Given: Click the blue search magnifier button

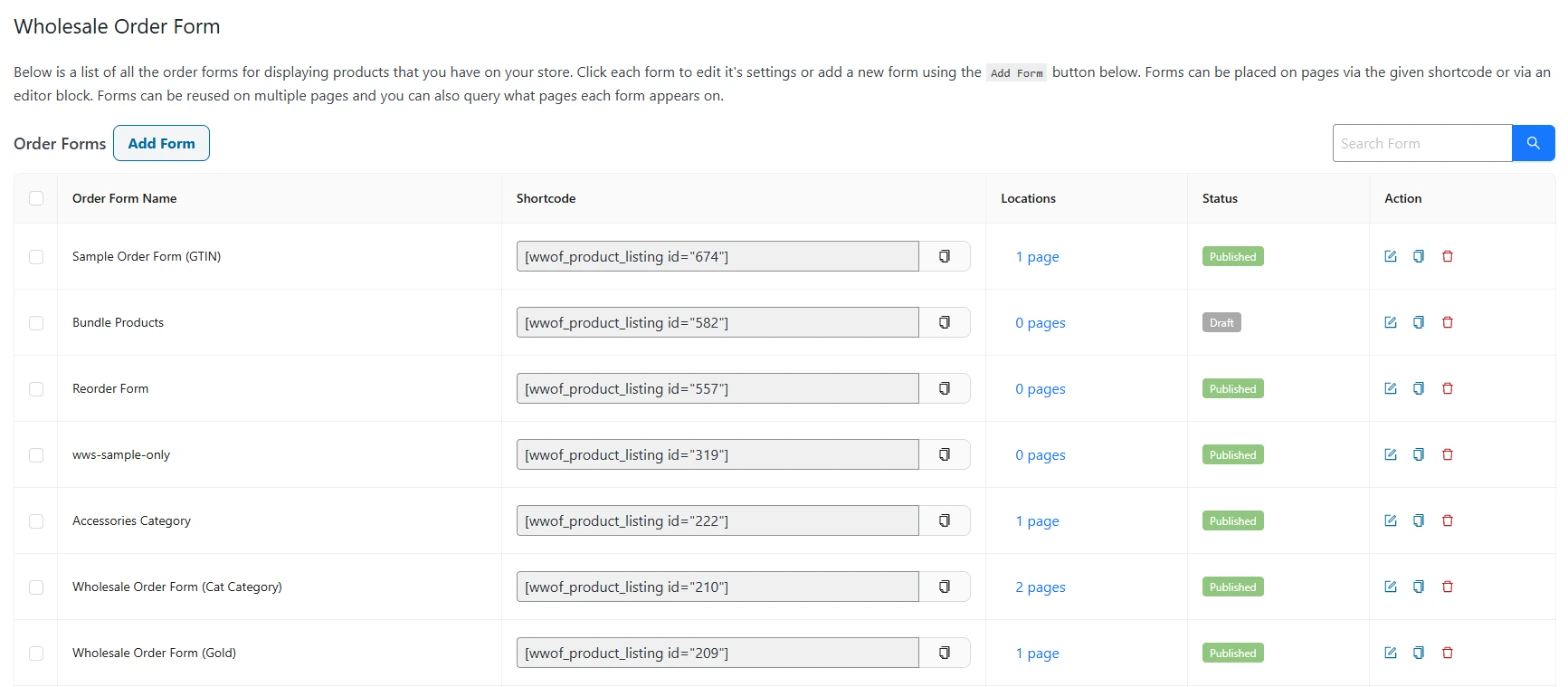Looking at the screenshot, I should (1533, 143).
